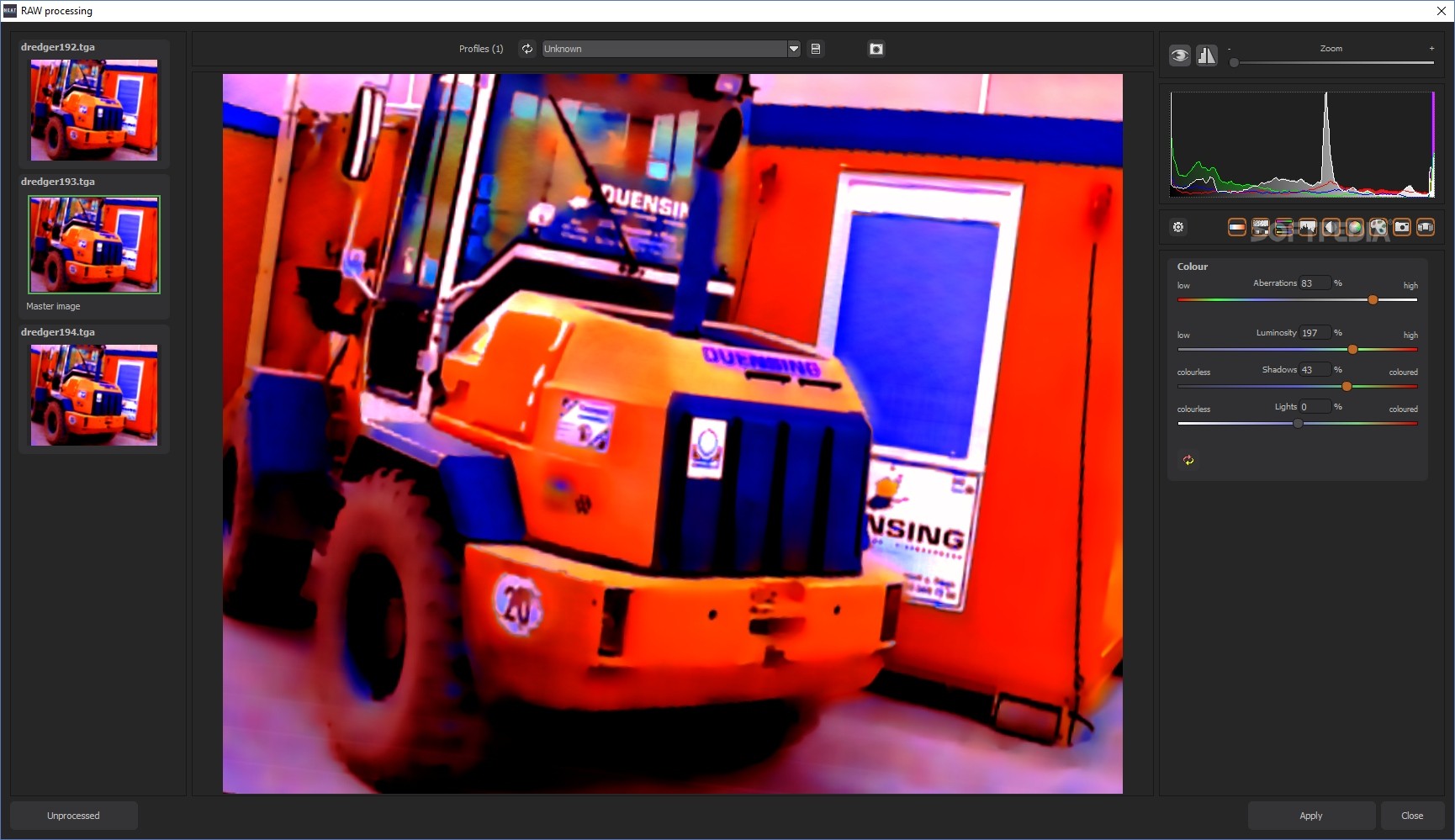The image size is (1455, 840).
Task: Click the Profiles (1) label
Action: [481, 49]
